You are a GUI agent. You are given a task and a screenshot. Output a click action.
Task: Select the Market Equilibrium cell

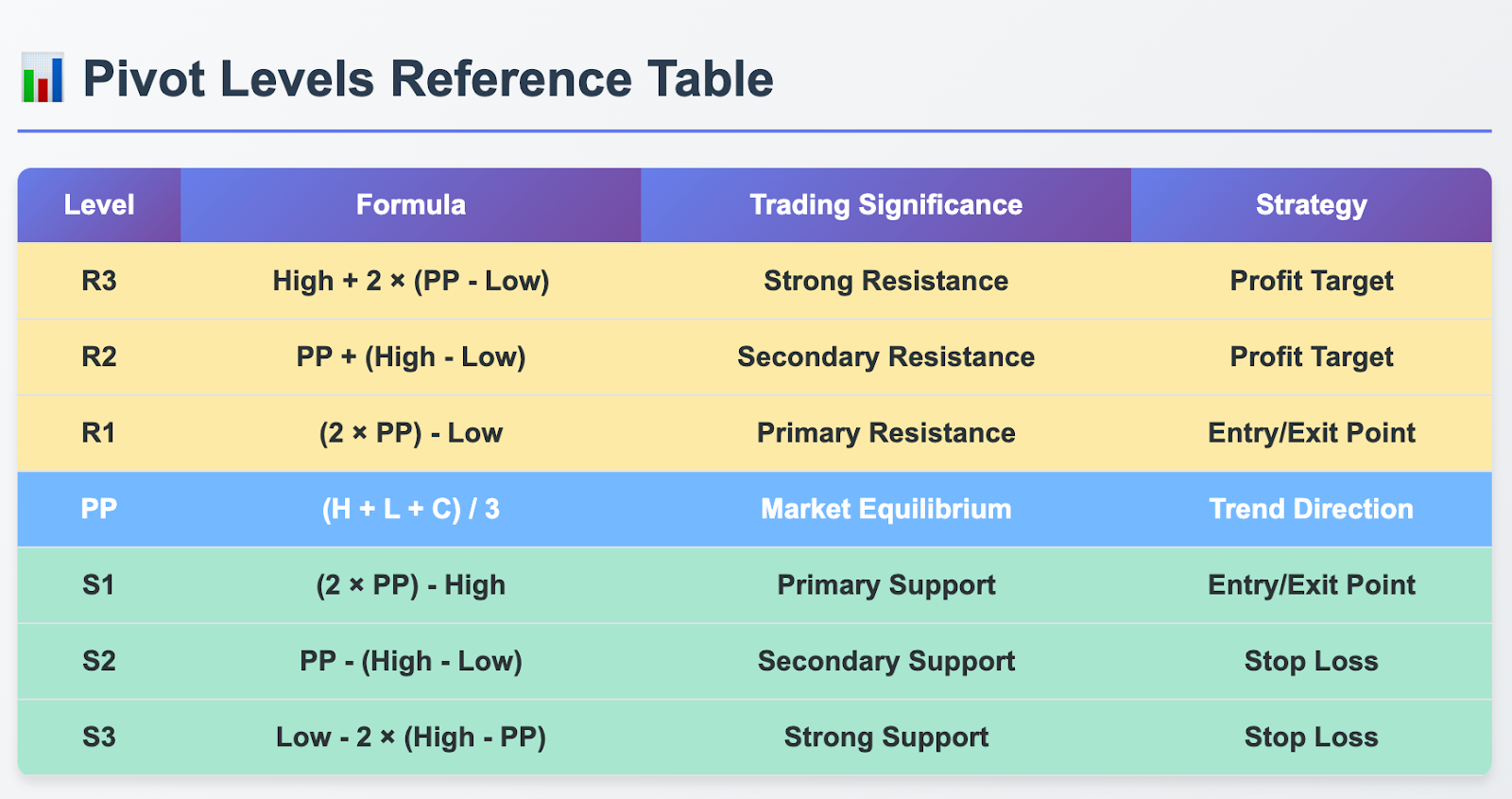(886, 509)
